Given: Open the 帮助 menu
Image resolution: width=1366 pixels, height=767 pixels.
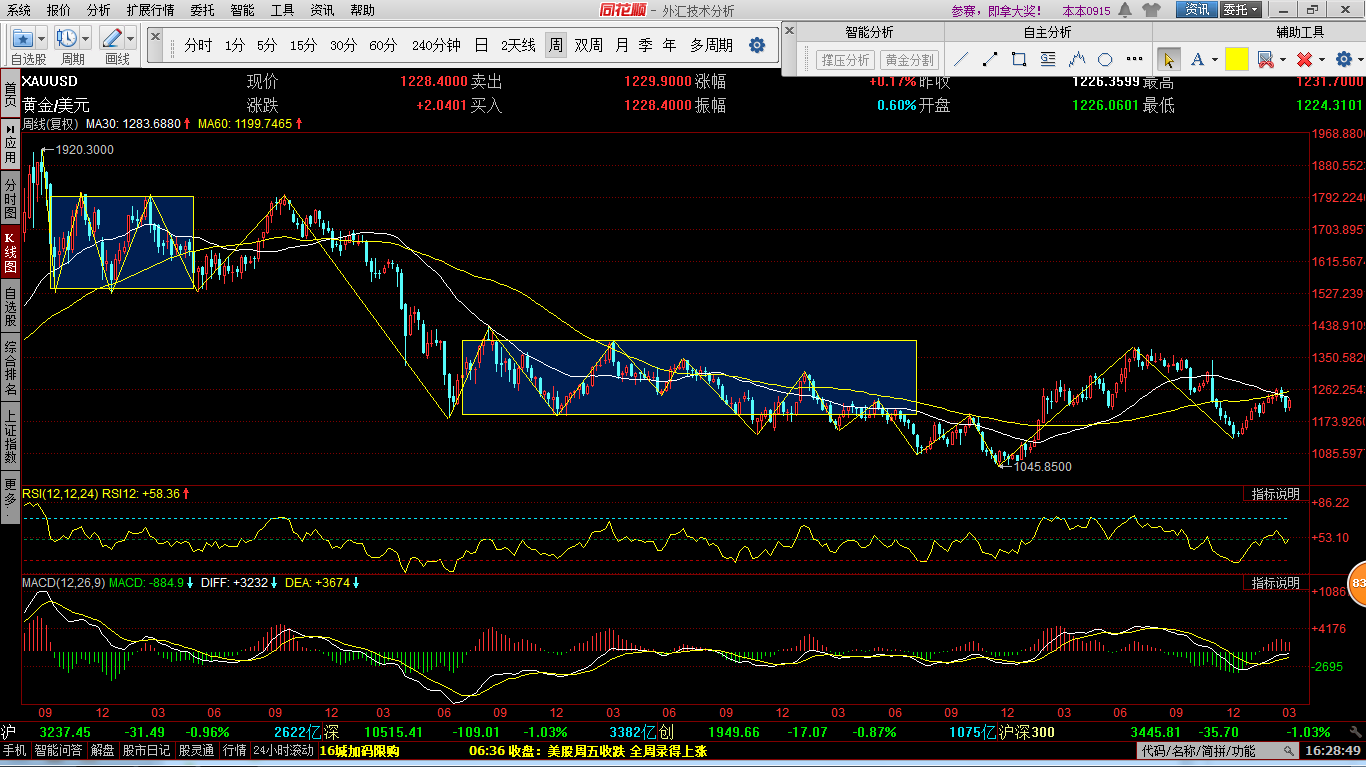Looking at the screenshot, I should pyautogui.click(x=363, y=10).
